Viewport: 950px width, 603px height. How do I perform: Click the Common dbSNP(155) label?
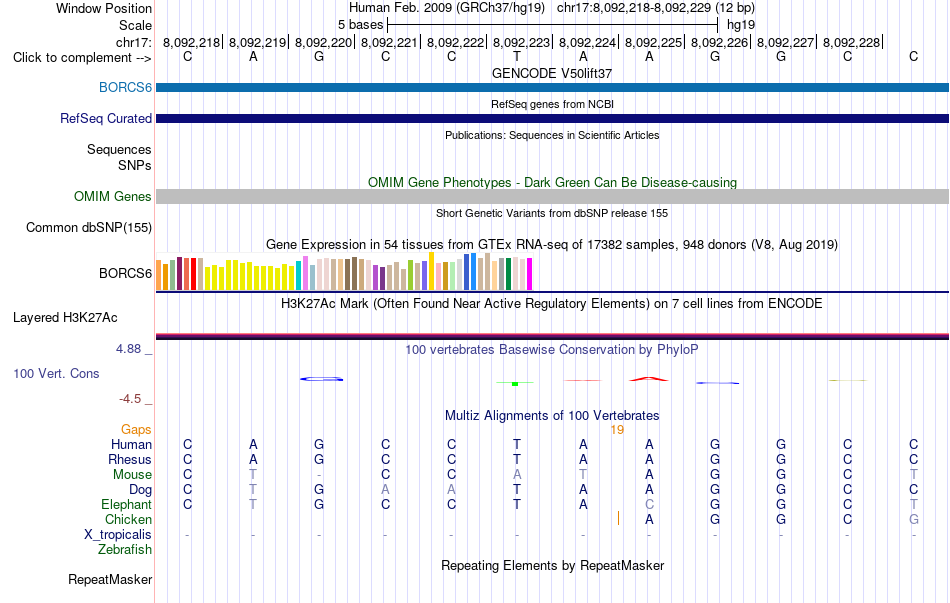point(89,227)
